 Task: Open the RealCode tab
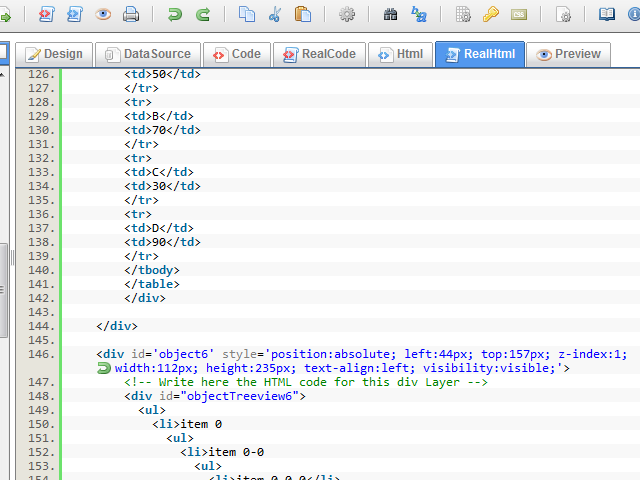(319, 54)
